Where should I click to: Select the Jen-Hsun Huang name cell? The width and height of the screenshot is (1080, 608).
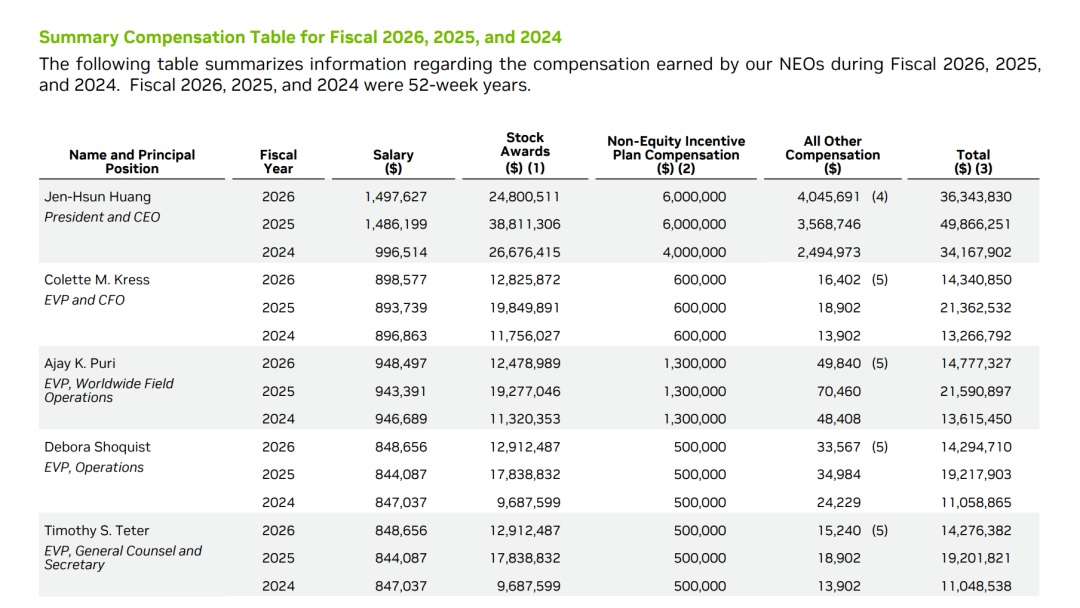pos(97,197)
